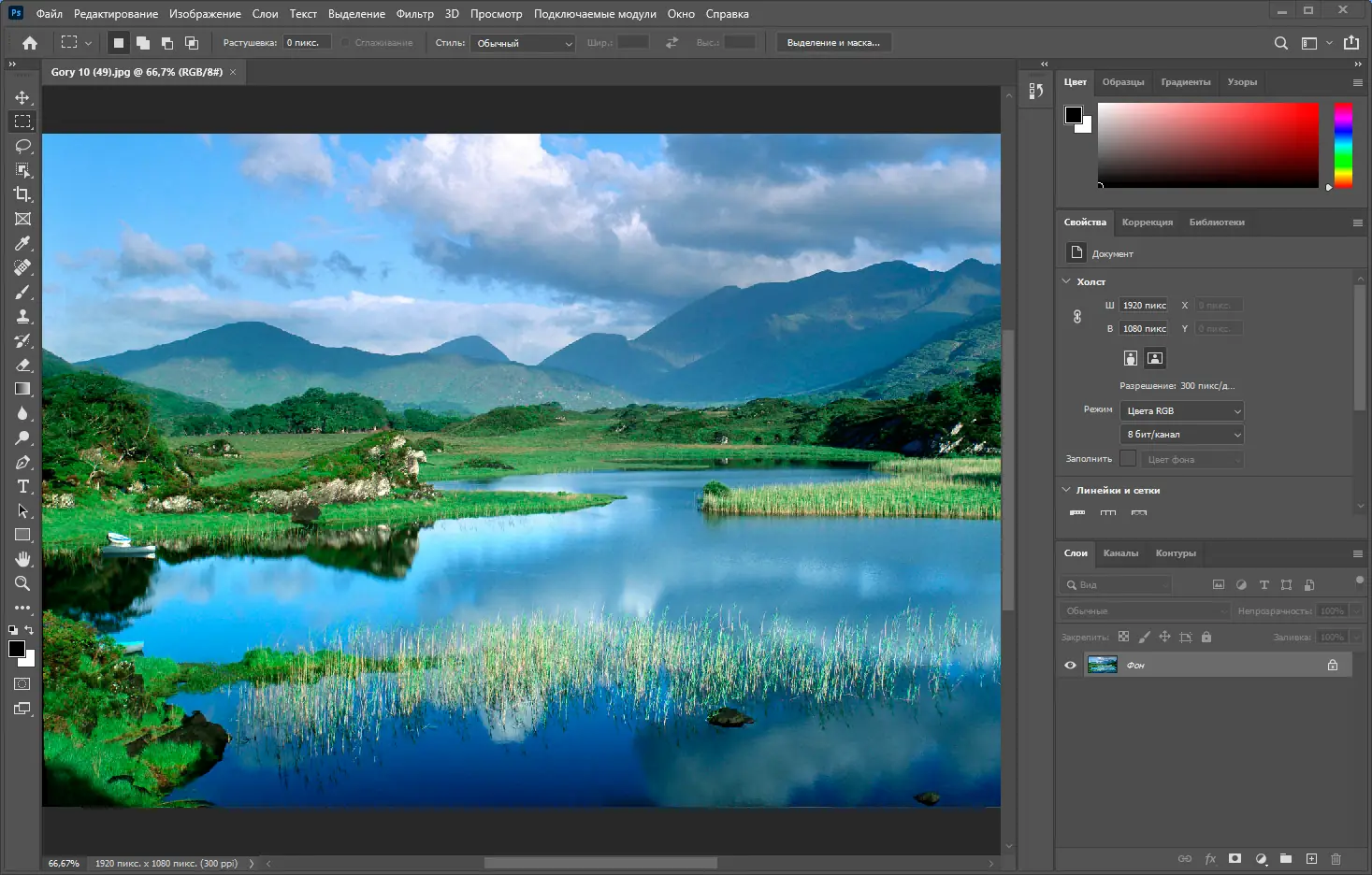
Task: Open the Стиль dropdown showing Обычный
Action: click(522, 42)
